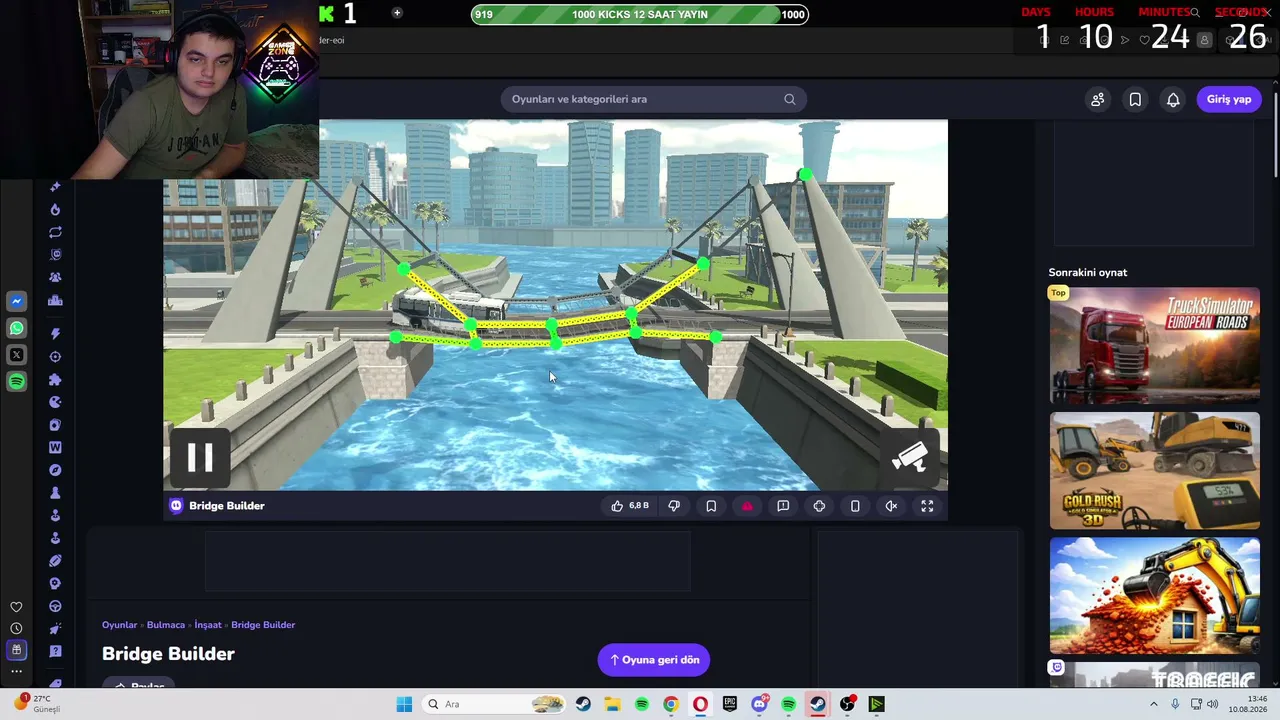This screenshot has width=1280, height=720.
Task: Open the flame popular games category
Action: coord(55,209)
